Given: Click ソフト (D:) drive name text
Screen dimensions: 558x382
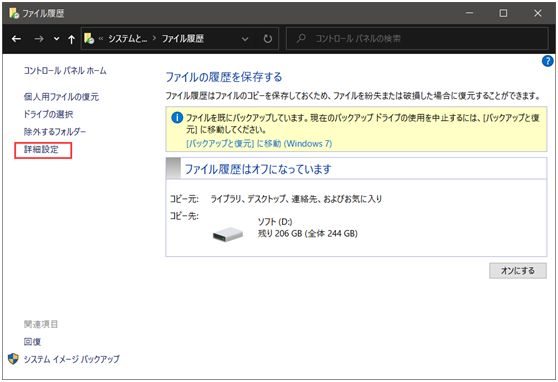Looking at the screenshot, I should pyautogui.click(x=275, y=222).
